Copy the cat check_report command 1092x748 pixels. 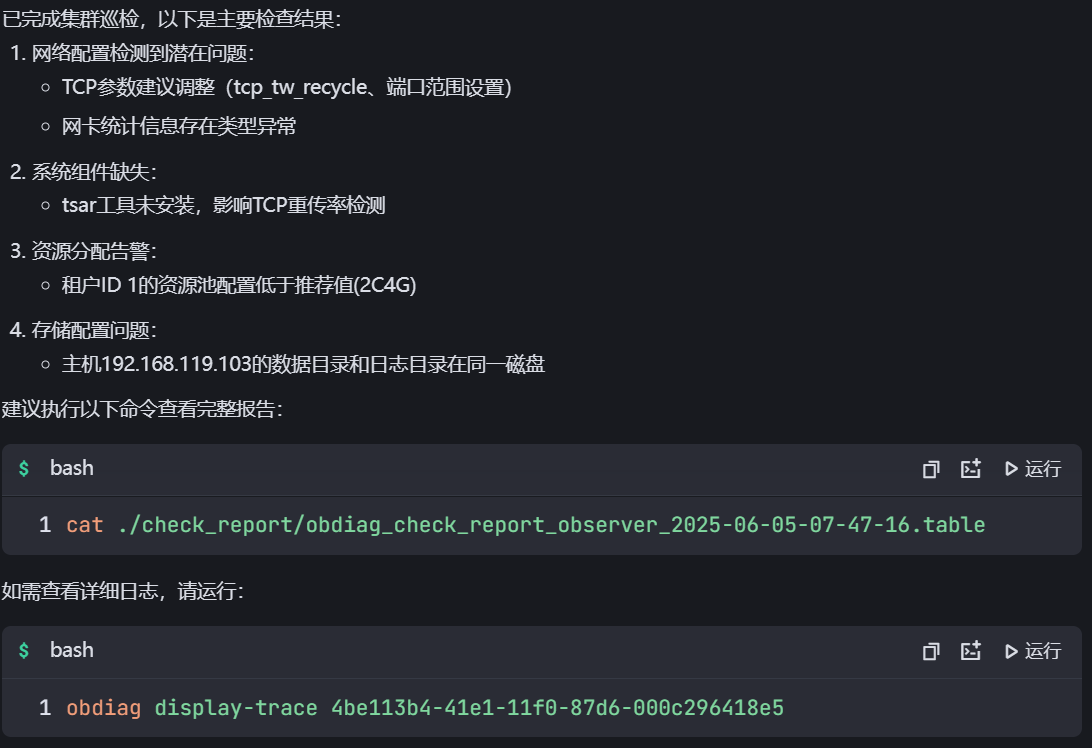click(931, 469)
